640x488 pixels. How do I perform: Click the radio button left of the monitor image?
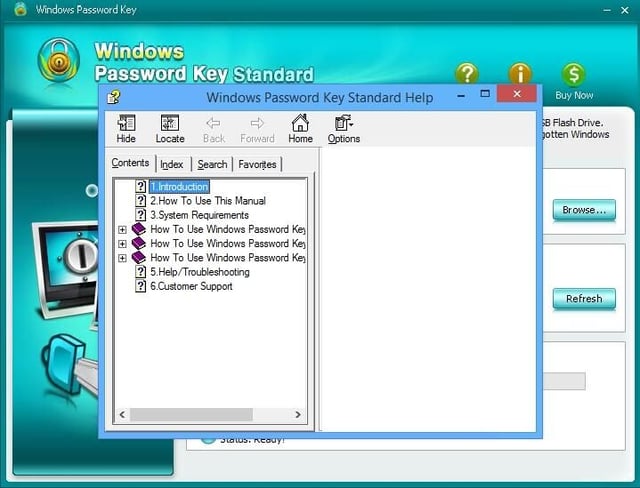point(92,190)
